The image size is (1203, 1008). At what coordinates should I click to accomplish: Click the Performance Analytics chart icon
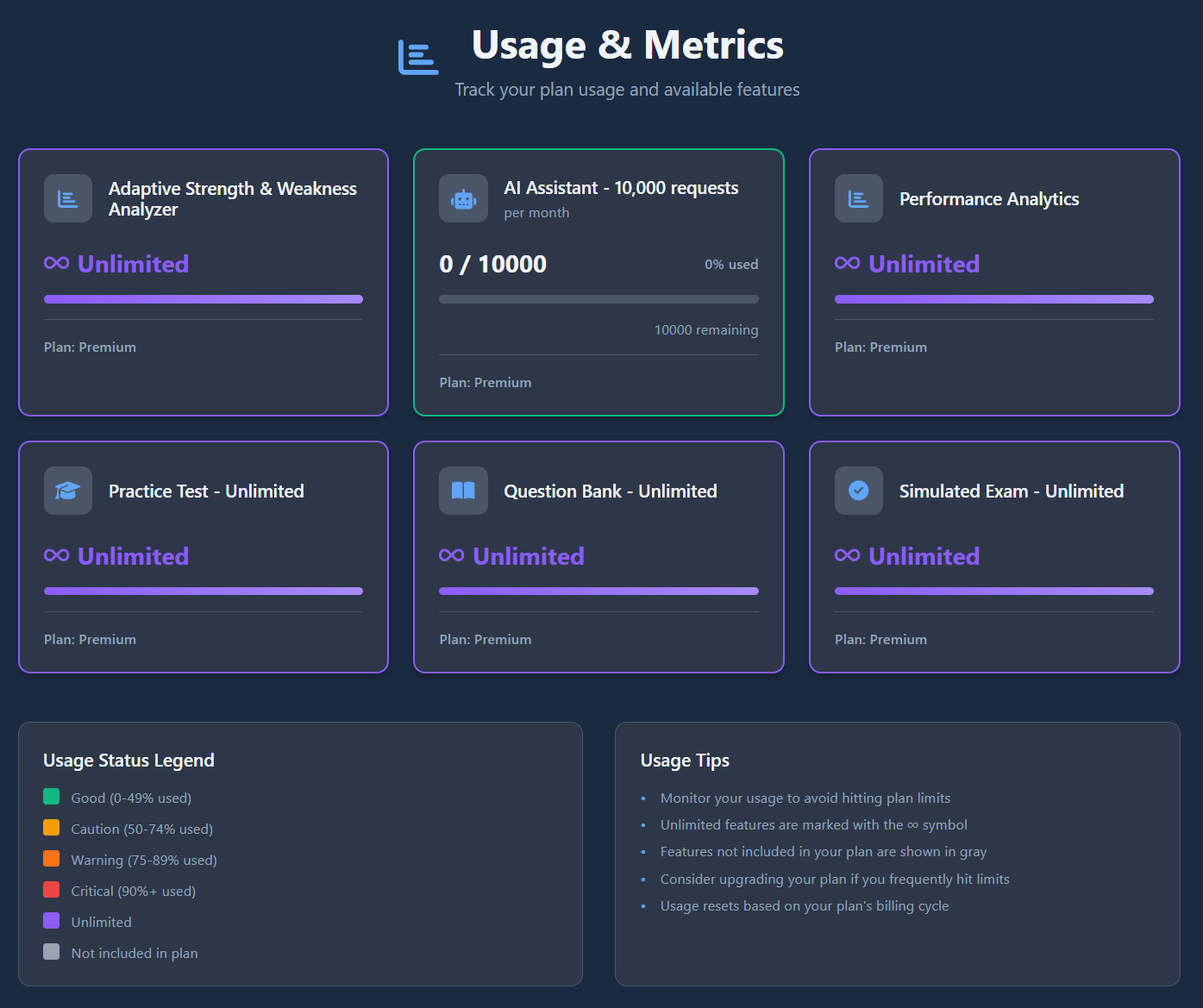pos(858,198)
